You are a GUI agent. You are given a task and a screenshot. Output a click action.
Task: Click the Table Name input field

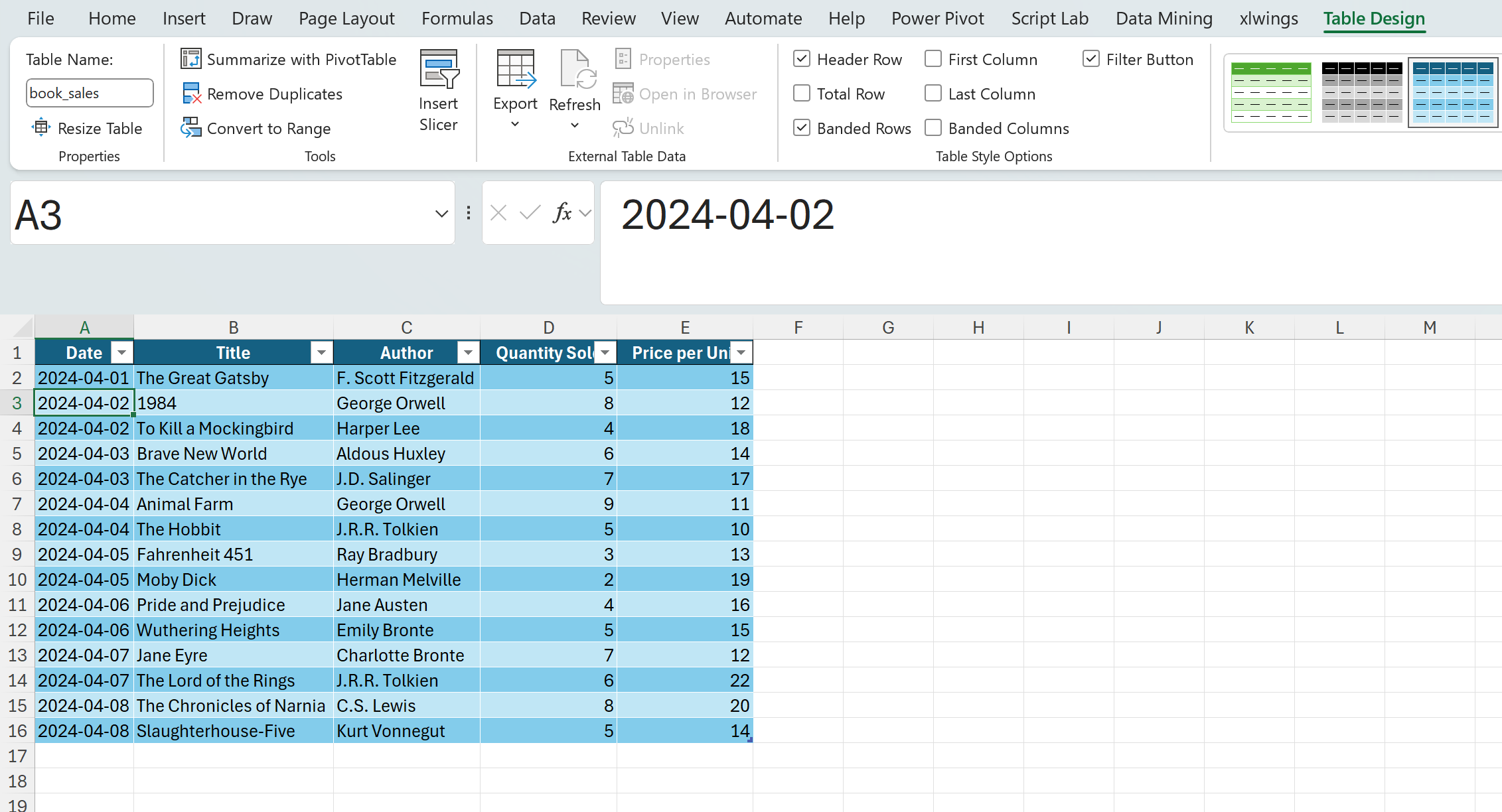(90, 93)
